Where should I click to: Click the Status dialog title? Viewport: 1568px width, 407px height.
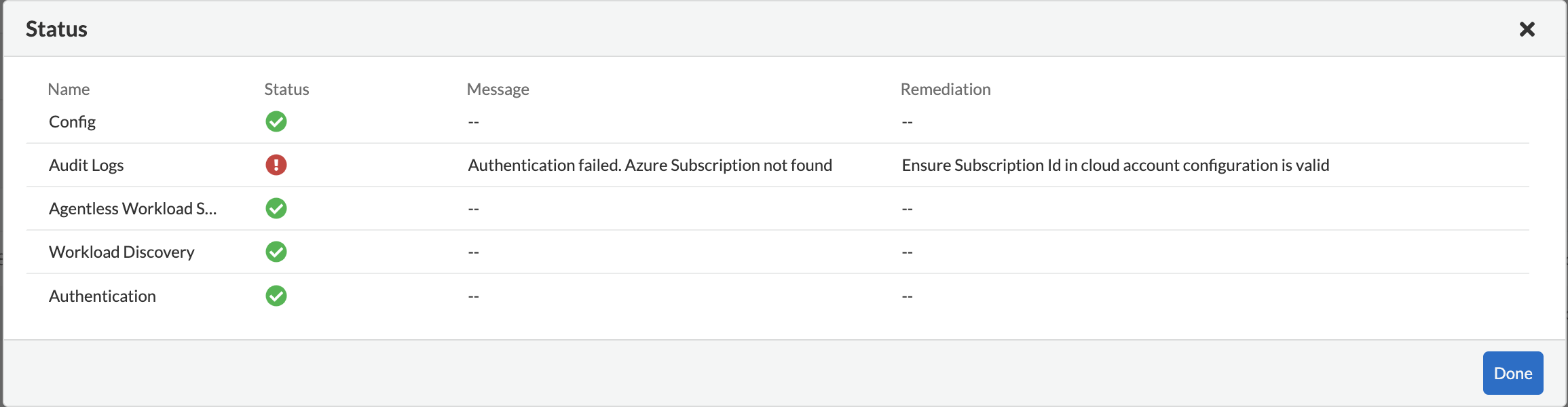[x=56, y=29]
